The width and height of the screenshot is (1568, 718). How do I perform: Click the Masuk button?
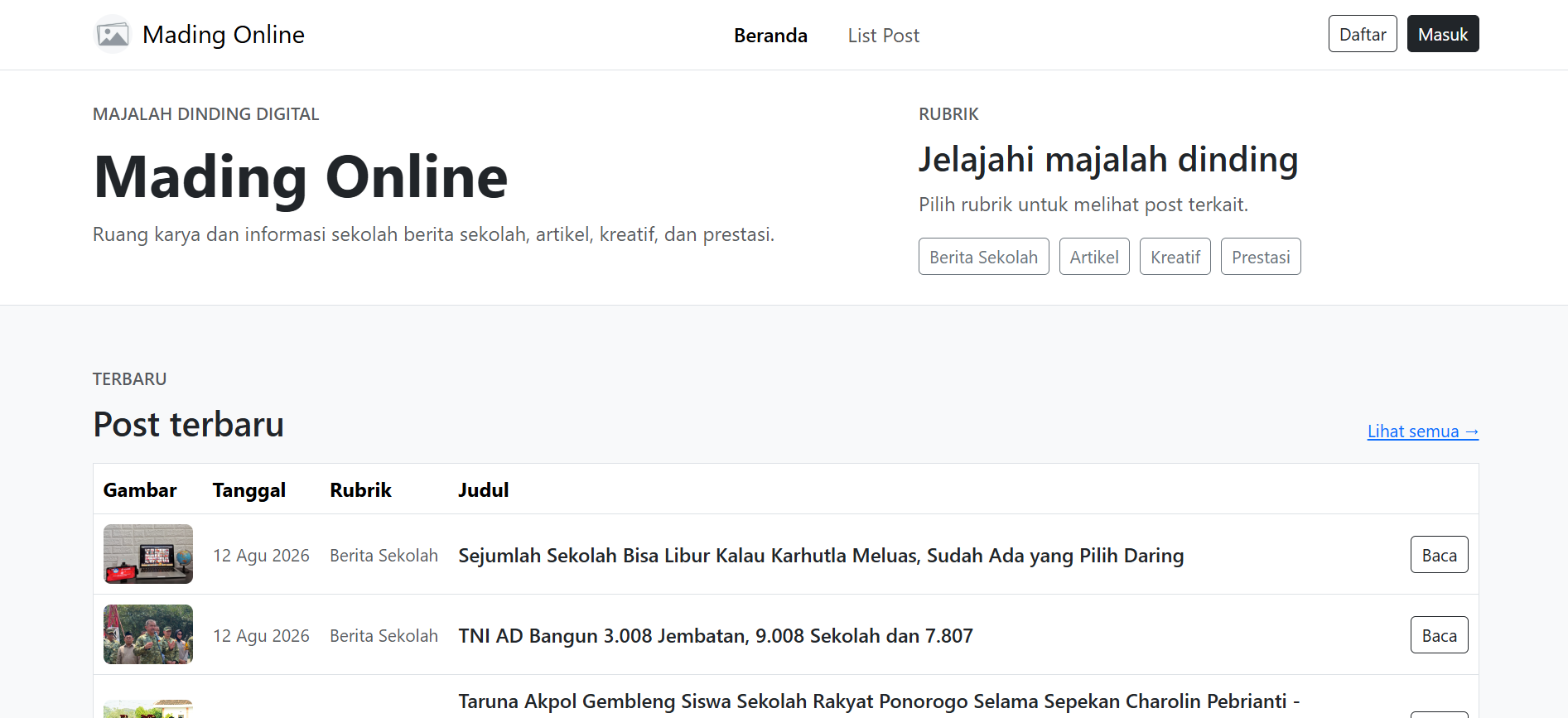(x=1443, y=34)
